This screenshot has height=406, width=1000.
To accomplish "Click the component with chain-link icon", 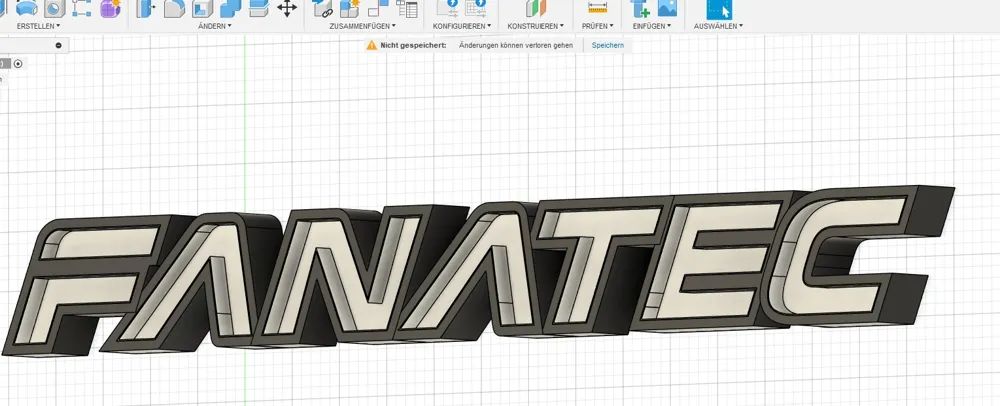I will [323, 8].
